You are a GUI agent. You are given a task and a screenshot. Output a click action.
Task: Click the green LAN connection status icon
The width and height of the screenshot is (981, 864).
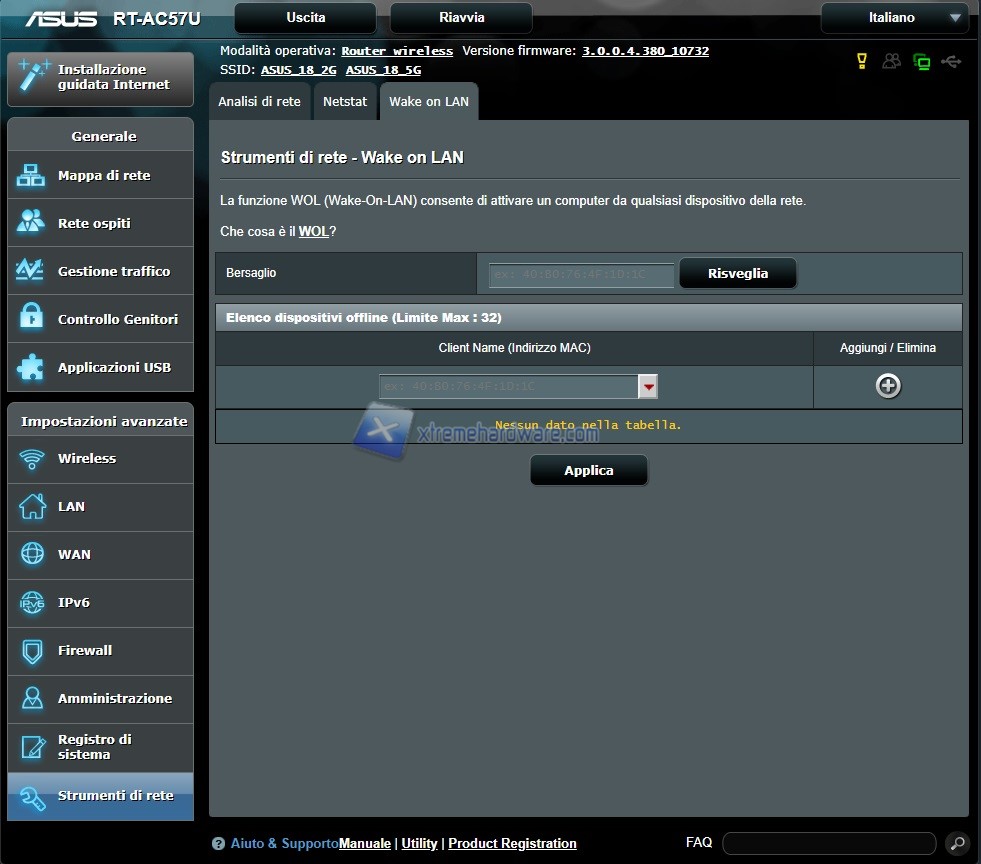pyautogui.click(x=921, y=62)
